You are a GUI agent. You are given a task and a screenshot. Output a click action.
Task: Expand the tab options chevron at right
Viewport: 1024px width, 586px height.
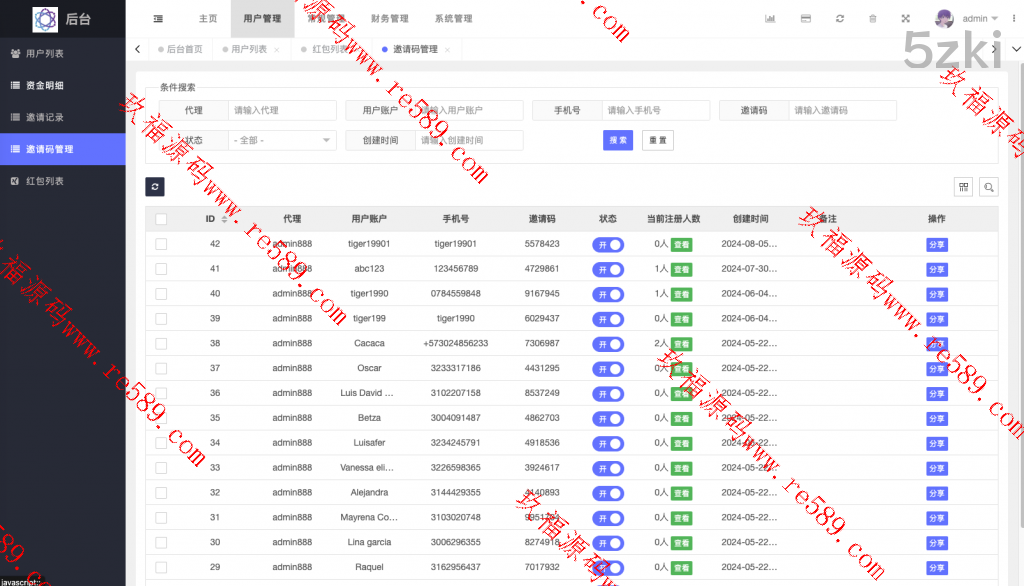point(994,49)
